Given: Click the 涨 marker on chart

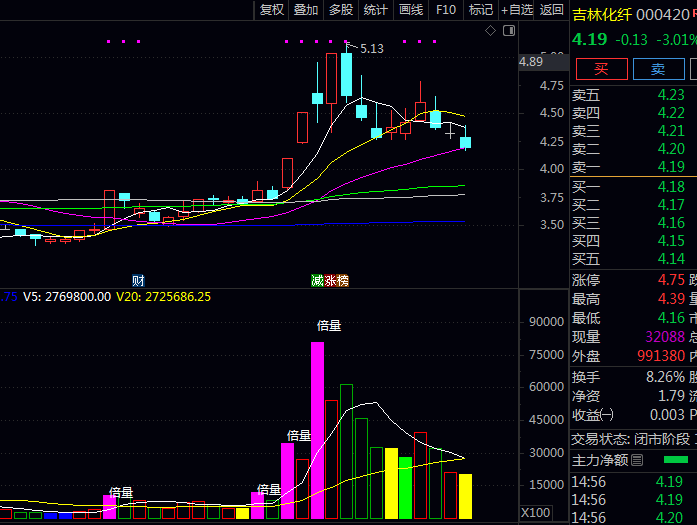Looking at the screenshot, I should [x=330, y=281].
